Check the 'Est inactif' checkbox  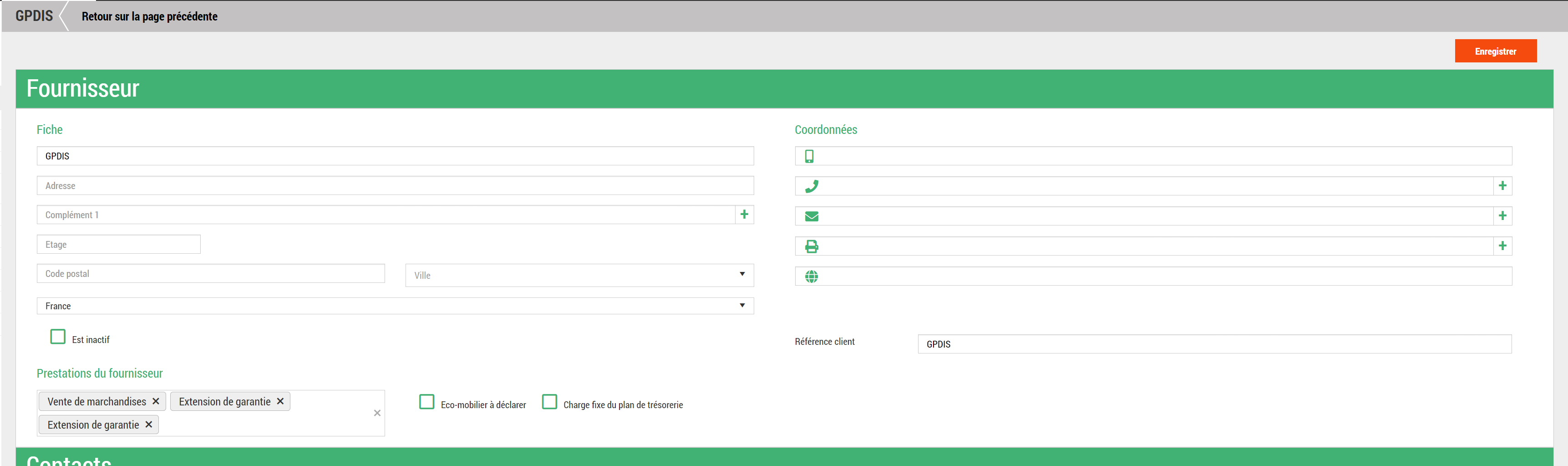[x=58, y=337]
